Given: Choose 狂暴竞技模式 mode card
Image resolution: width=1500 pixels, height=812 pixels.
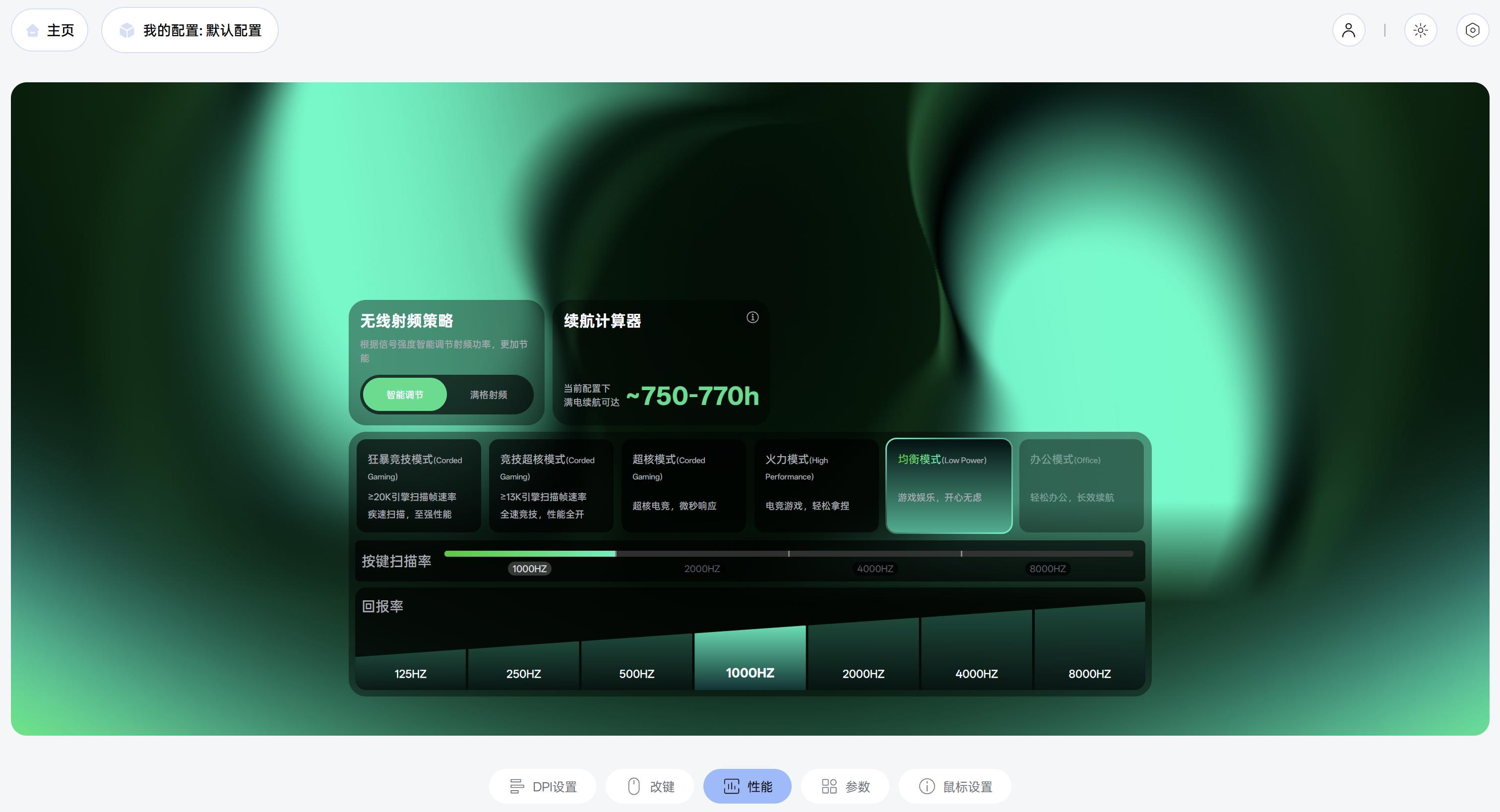Looking at the screenshot, I should coord(419,485).
